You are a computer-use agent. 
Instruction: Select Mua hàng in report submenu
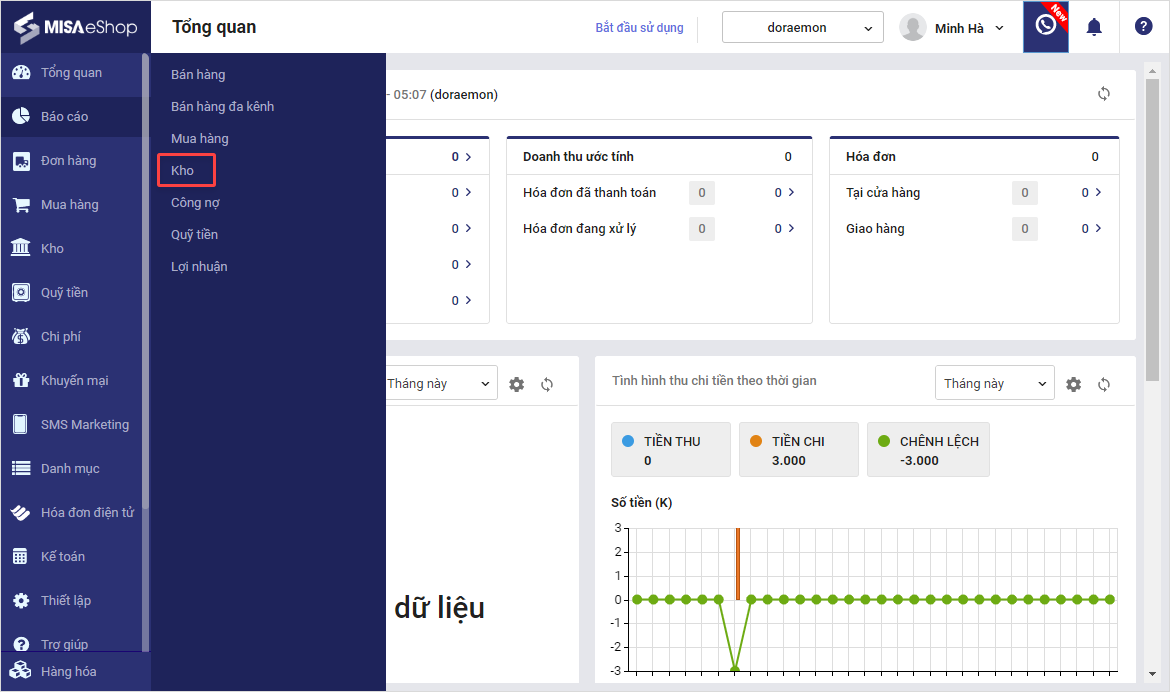[199, 139]
